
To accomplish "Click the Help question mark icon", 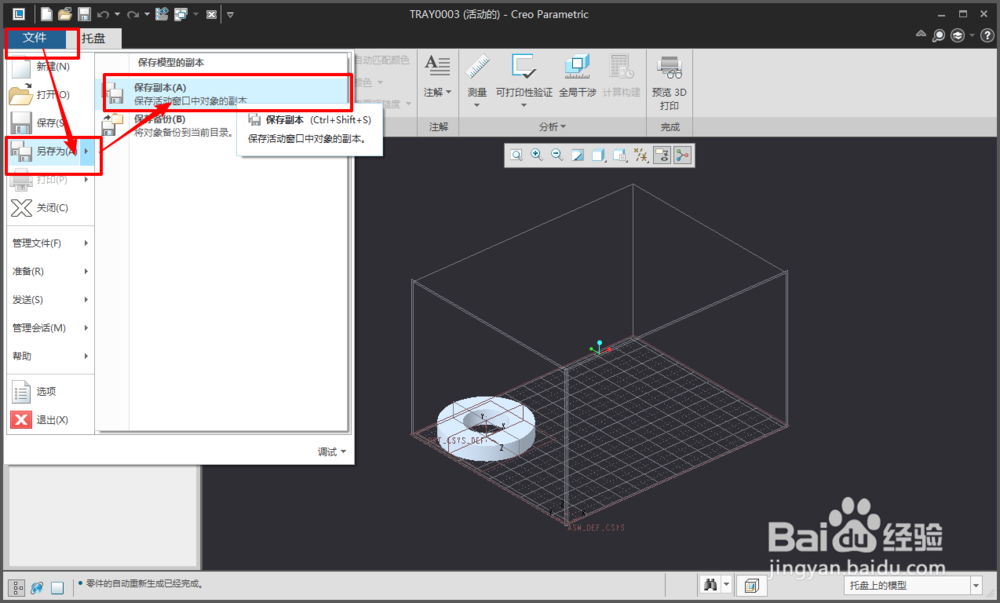I will pos(987,36).
